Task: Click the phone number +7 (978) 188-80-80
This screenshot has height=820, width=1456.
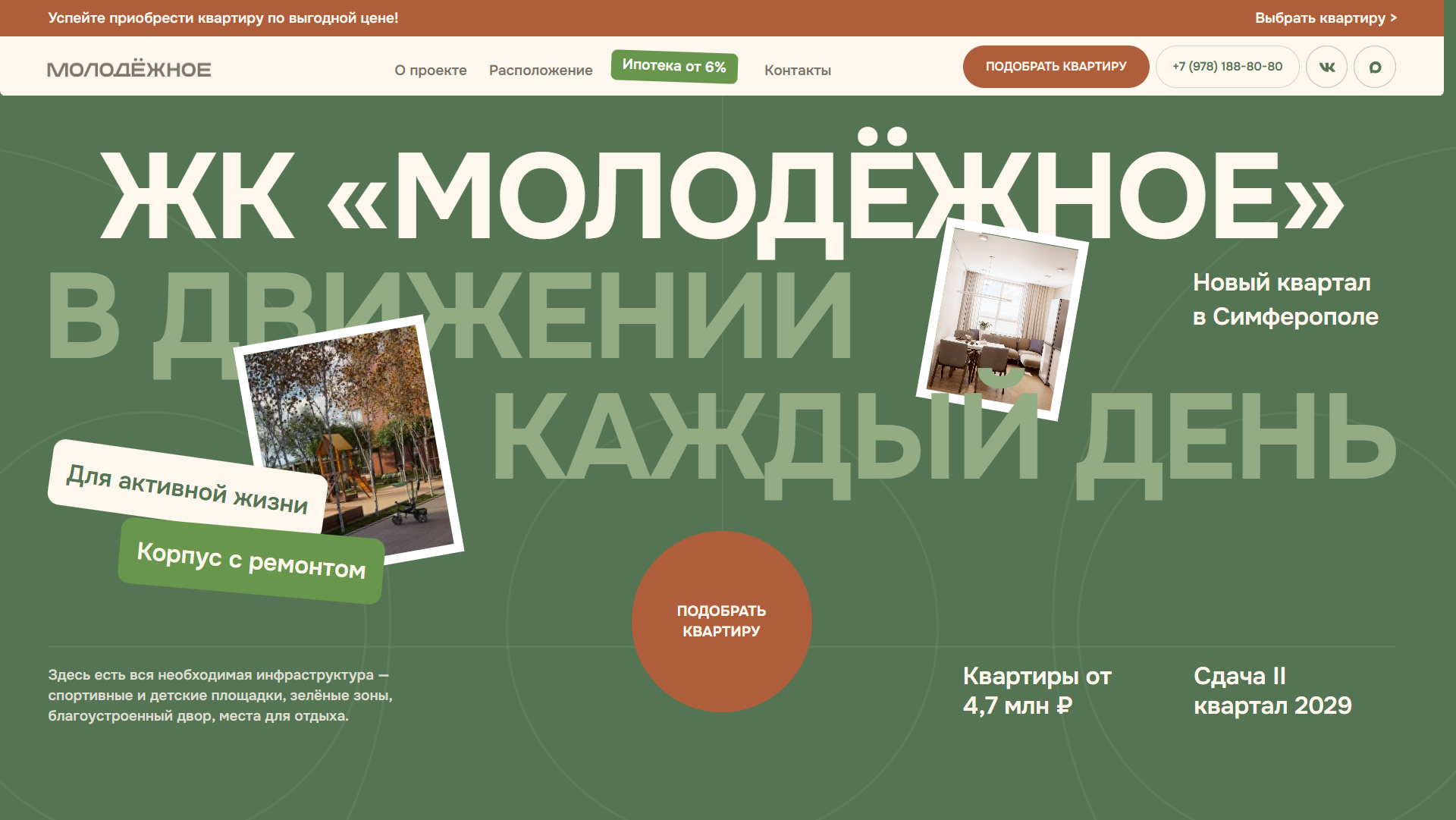Action: coord(1227,67)
